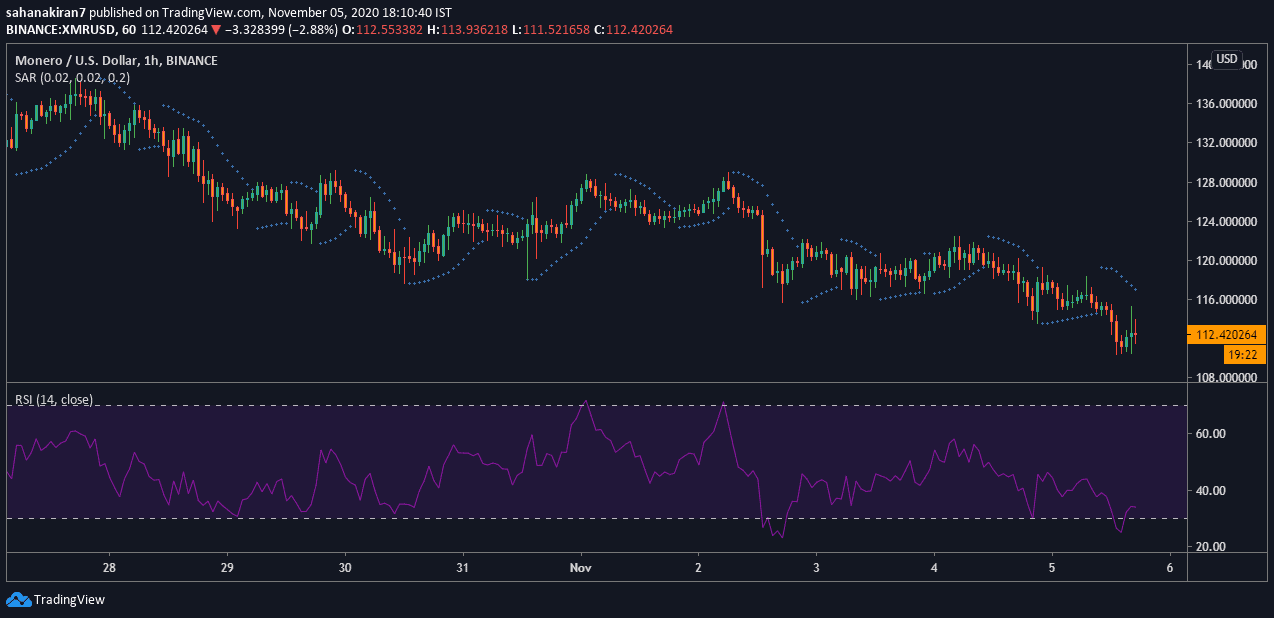The image size is (1274, 618).
Task: Click the date label 6 on time axis
Action: pyautogui.click(x=1169, y=566)
